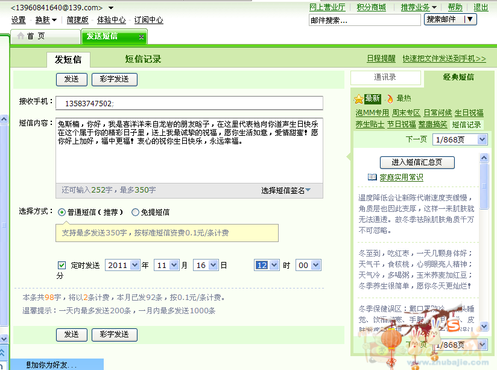The height and width of the screenshot is (370, 497).
Task: Click the 进入短信汇总页 button
Action: click(x=417, y=162)
